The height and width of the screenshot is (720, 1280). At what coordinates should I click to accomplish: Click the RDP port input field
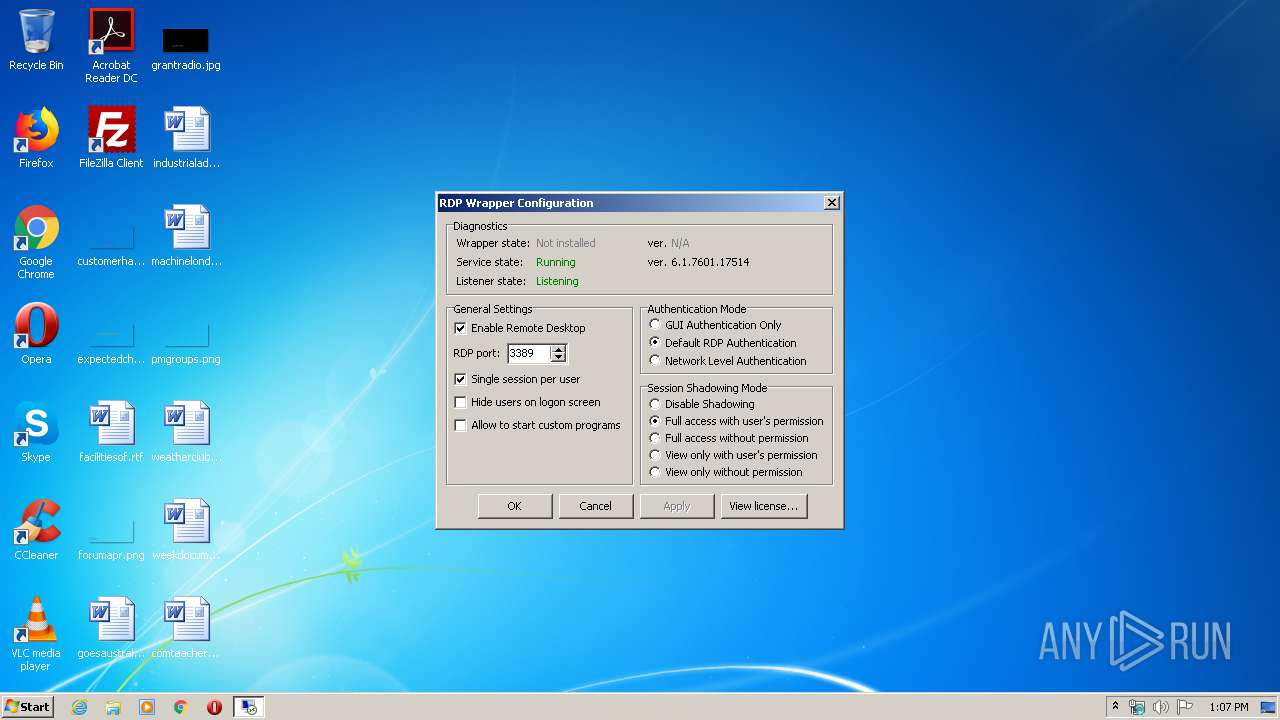[529, 353]
